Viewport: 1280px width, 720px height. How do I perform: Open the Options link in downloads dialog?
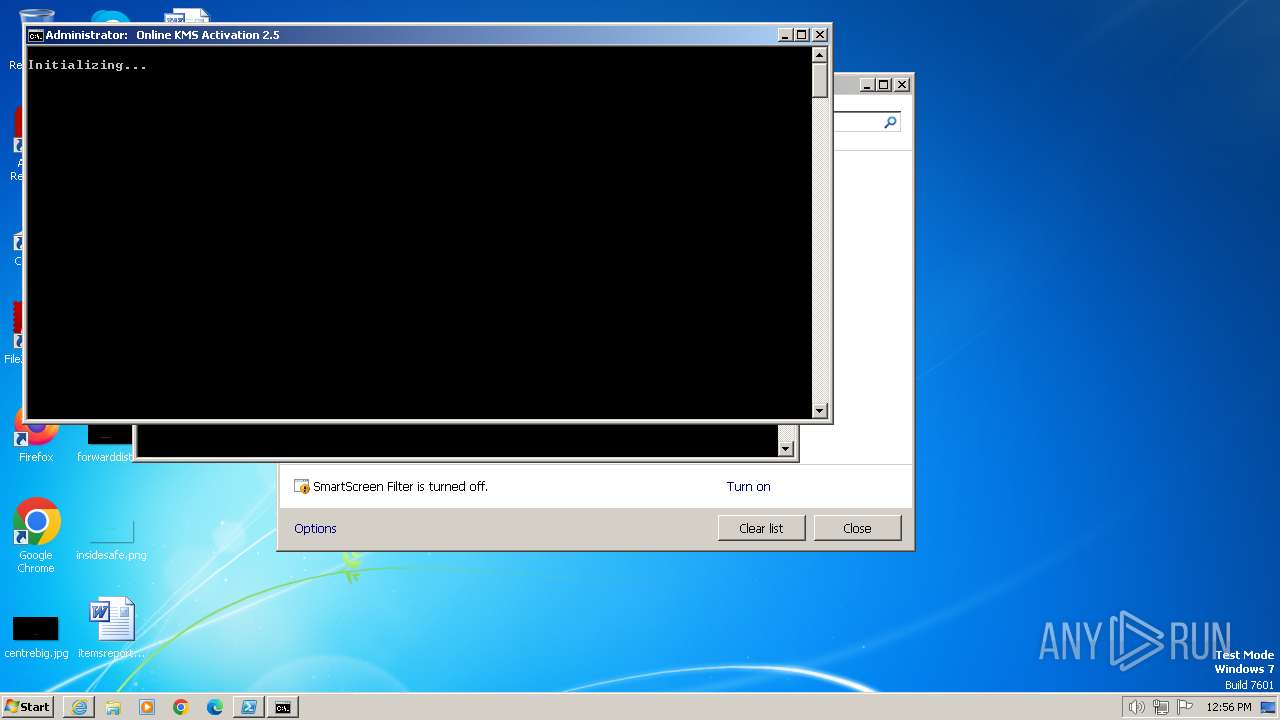click(x=315, y=529)
